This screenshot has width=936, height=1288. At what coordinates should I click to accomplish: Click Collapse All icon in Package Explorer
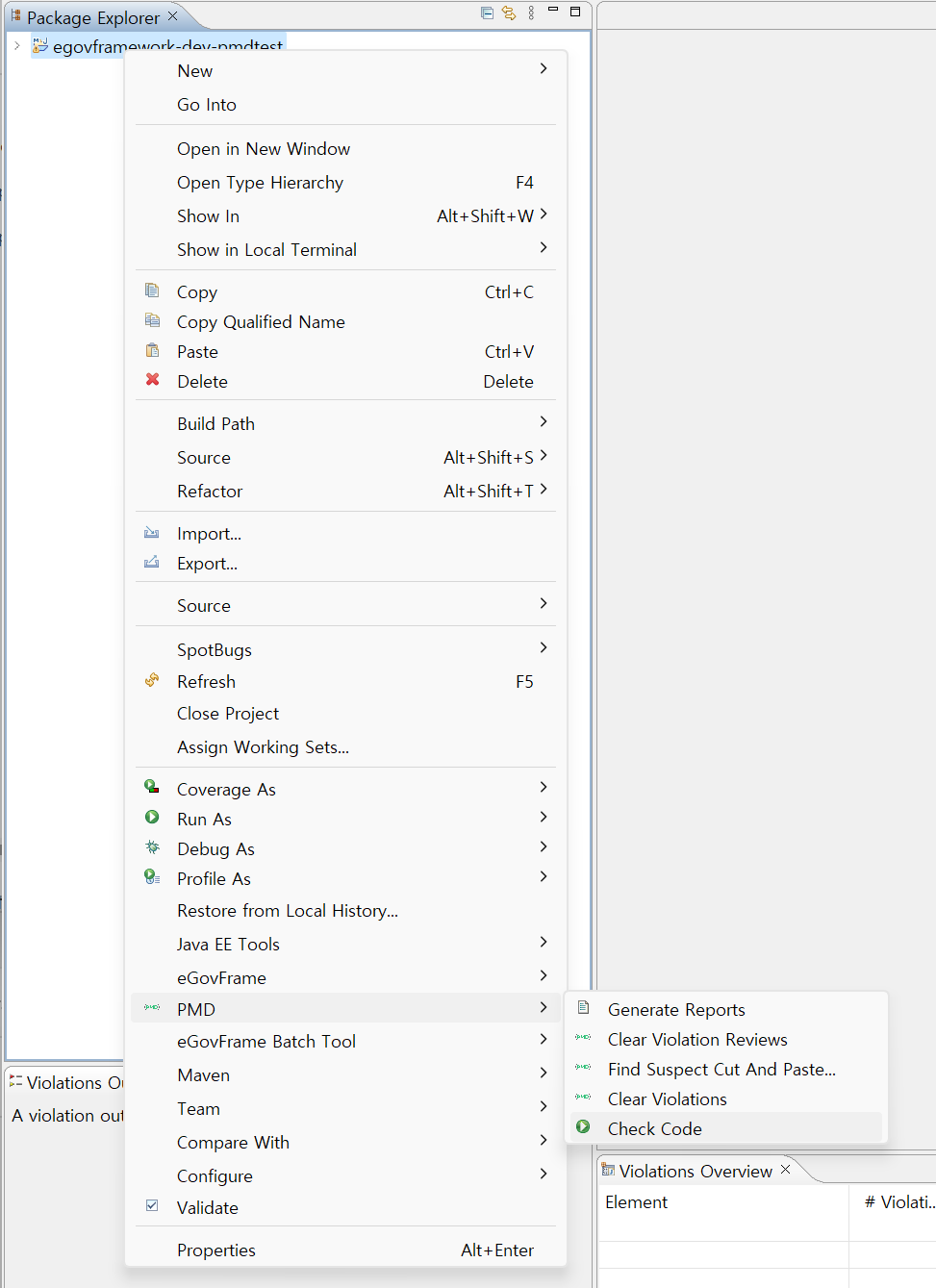(487, 13)
